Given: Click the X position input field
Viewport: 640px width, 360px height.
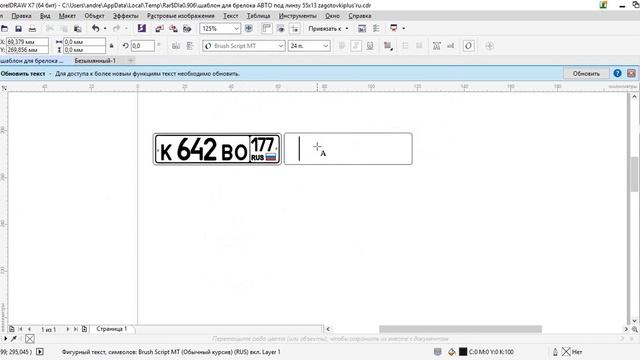Looking at the screenshot, I should (27, 42).
